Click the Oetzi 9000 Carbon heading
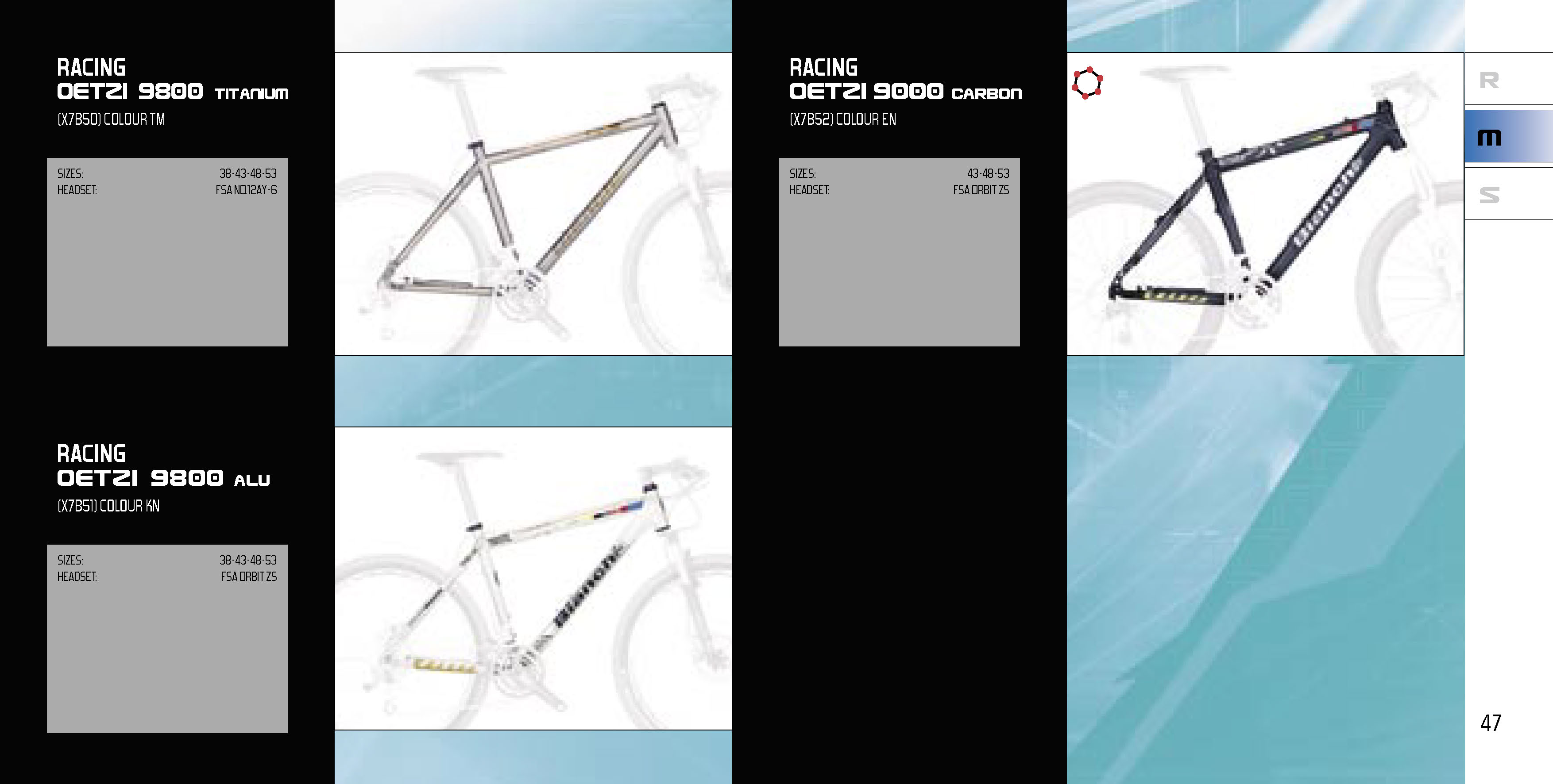 point(905,79)
